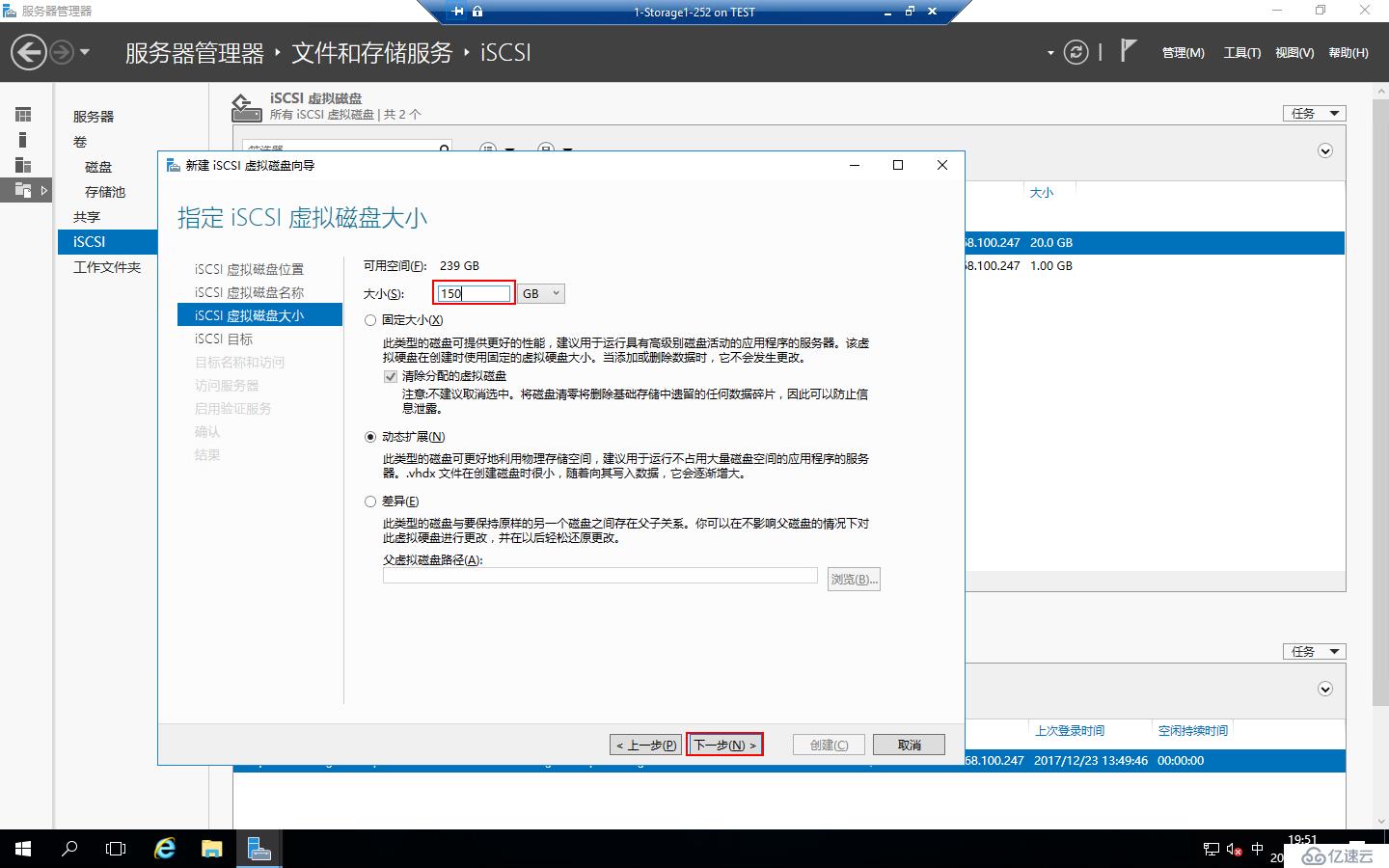Click the lock icon on connection bar
Screen dimensions: 1389x868
coord(477,12)
